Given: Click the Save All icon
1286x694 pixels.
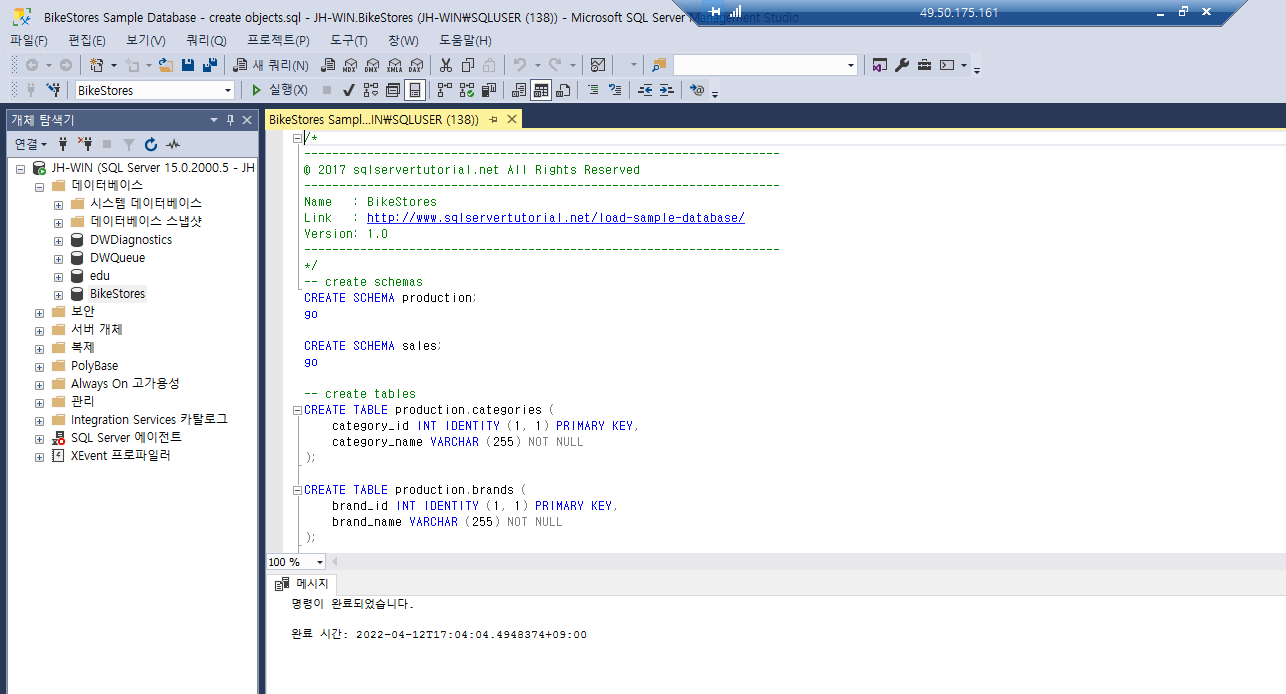Looking at the screenshot, I should [210, 65].
